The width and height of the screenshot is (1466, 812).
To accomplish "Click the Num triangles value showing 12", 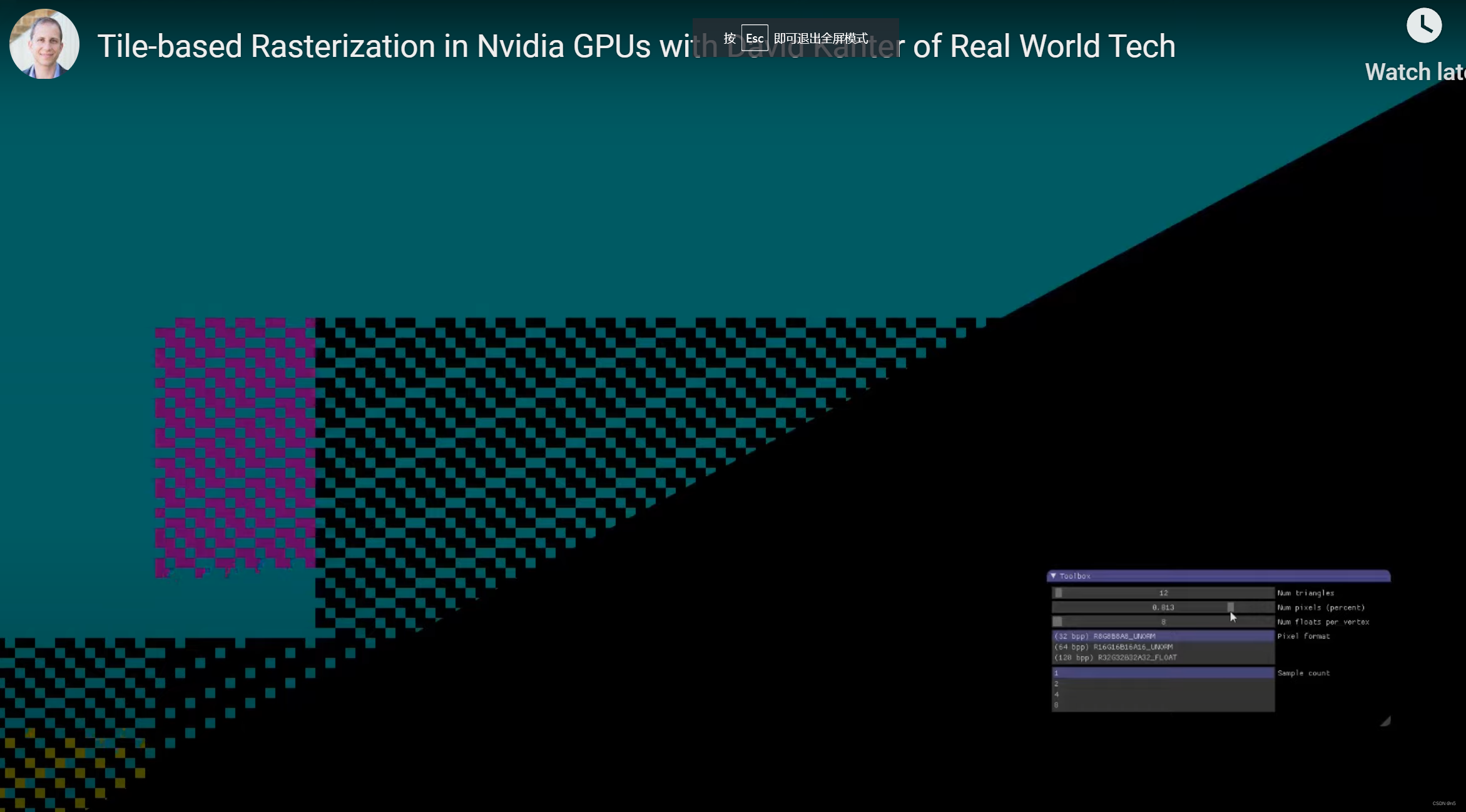I will coord(1164,593).
